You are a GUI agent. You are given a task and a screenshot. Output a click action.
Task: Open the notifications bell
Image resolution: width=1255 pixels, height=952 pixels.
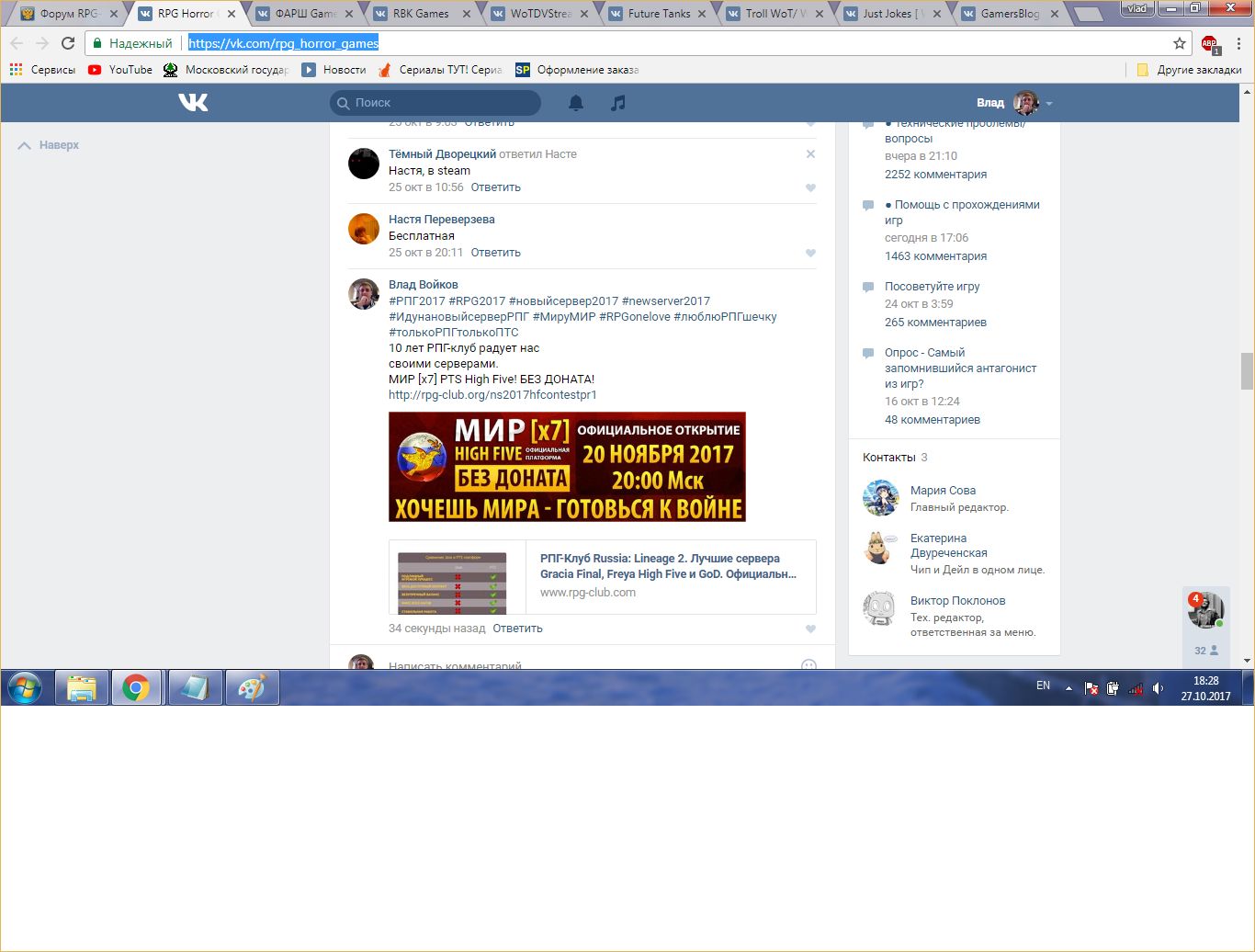point(576,103)
